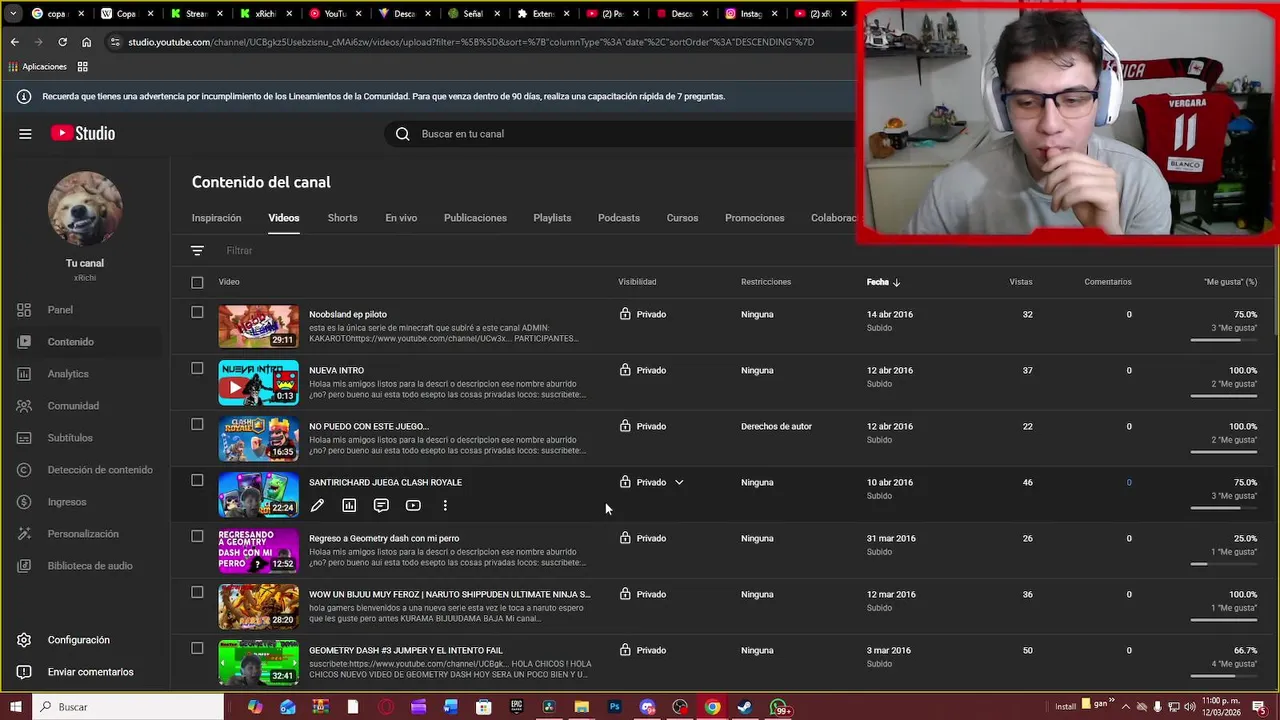Click the Biblioteca de audio icon
This screenshot has width=1280, height=720.
[x=24, y=566]
